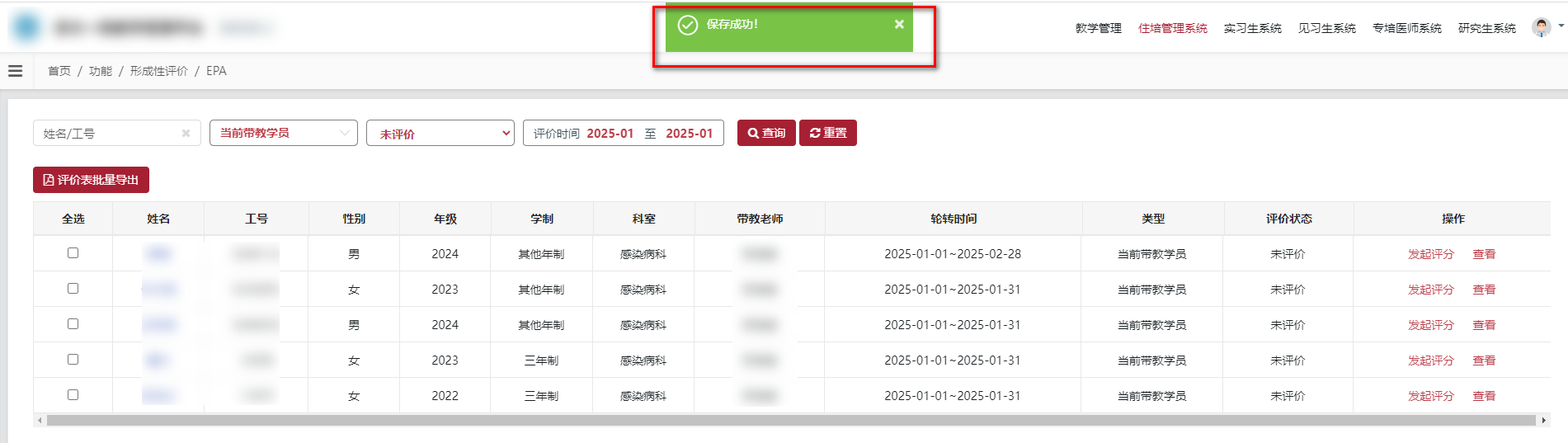Open 见习生系统 menu
The image size is (1568, 443).
point(1326,28)
